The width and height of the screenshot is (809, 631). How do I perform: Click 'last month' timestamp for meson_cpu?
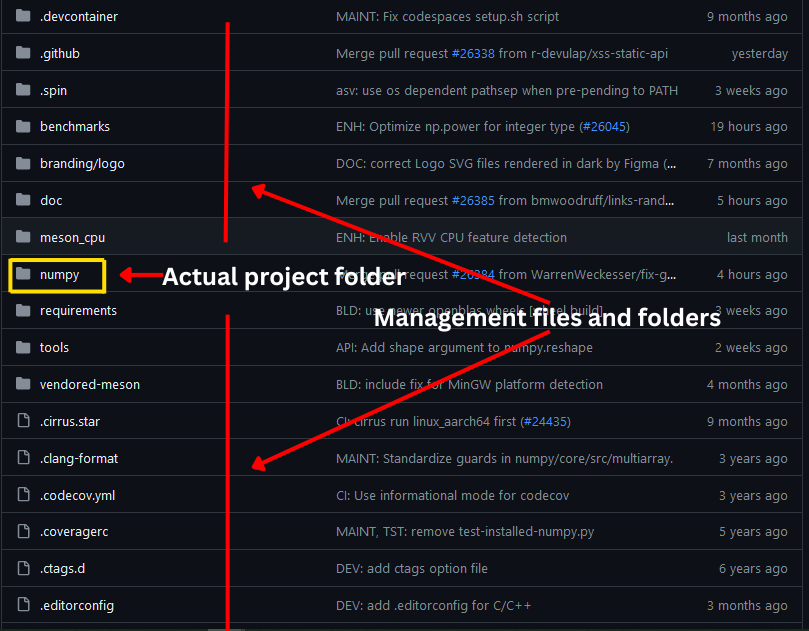tap(757, 237)
